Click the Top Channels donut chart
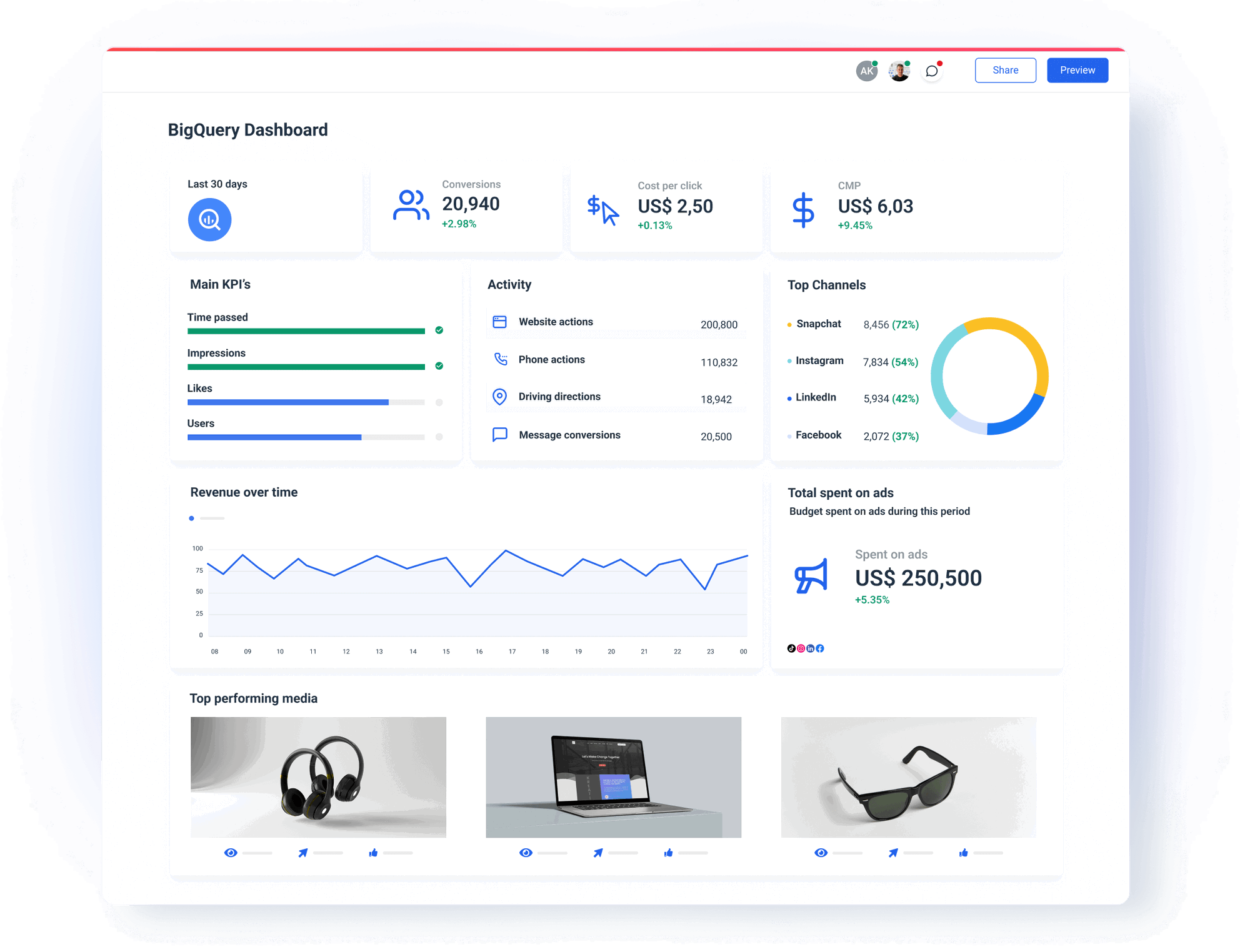The width and height of the screenshot is (1240, 952). point(989,376)
